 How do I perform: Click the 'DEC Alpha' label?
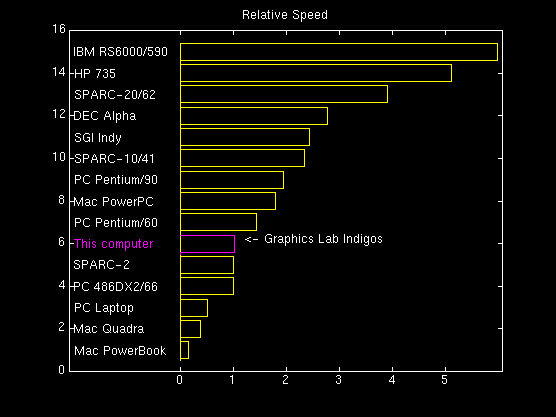tap(105, 116)
